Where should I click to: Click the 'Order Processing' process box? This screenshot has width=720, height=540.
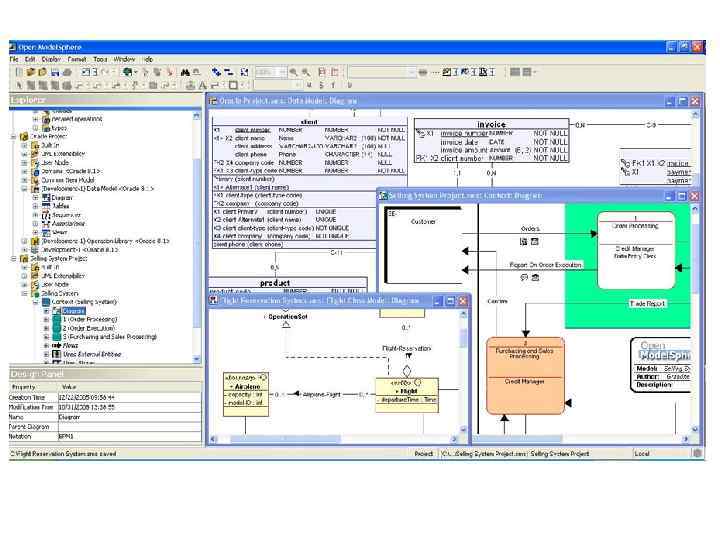636,250
